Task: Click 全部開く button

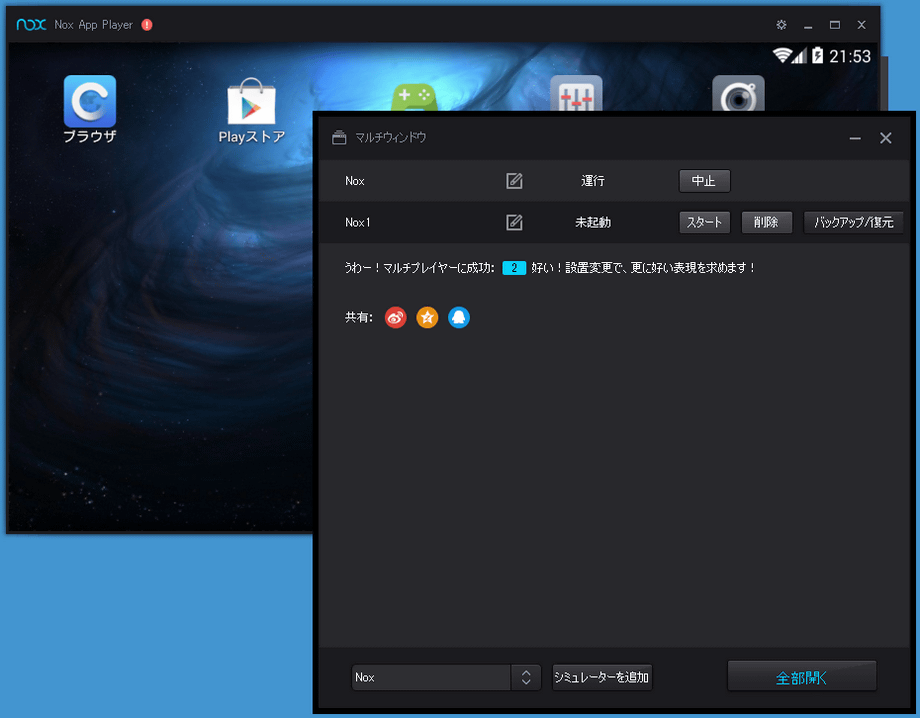Action: (x=801, y=677)
